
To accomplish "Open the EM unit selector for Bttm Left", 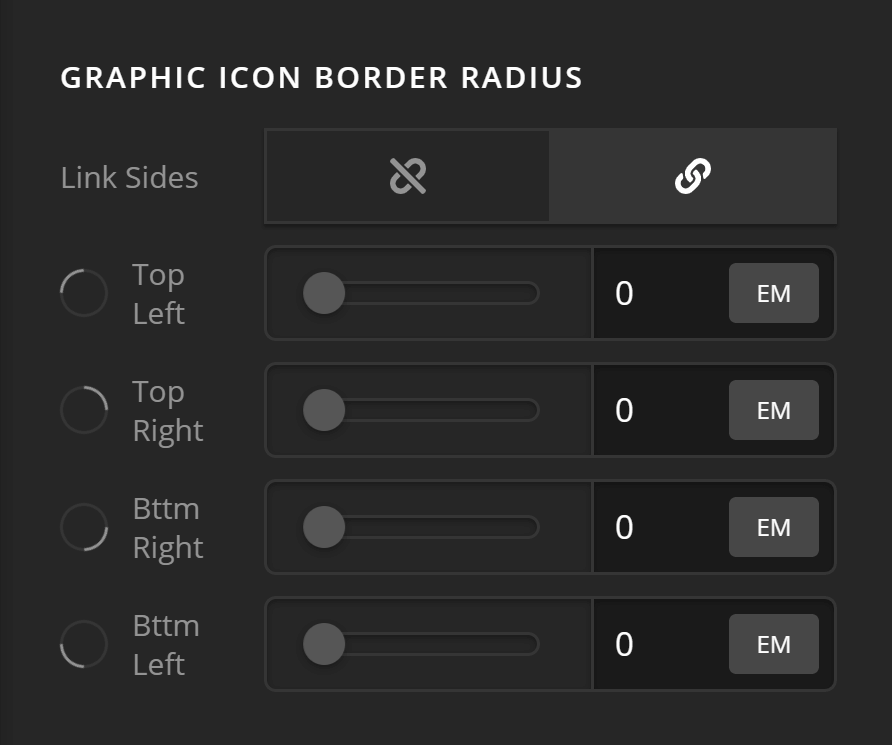I will click(x=773, y=644).
